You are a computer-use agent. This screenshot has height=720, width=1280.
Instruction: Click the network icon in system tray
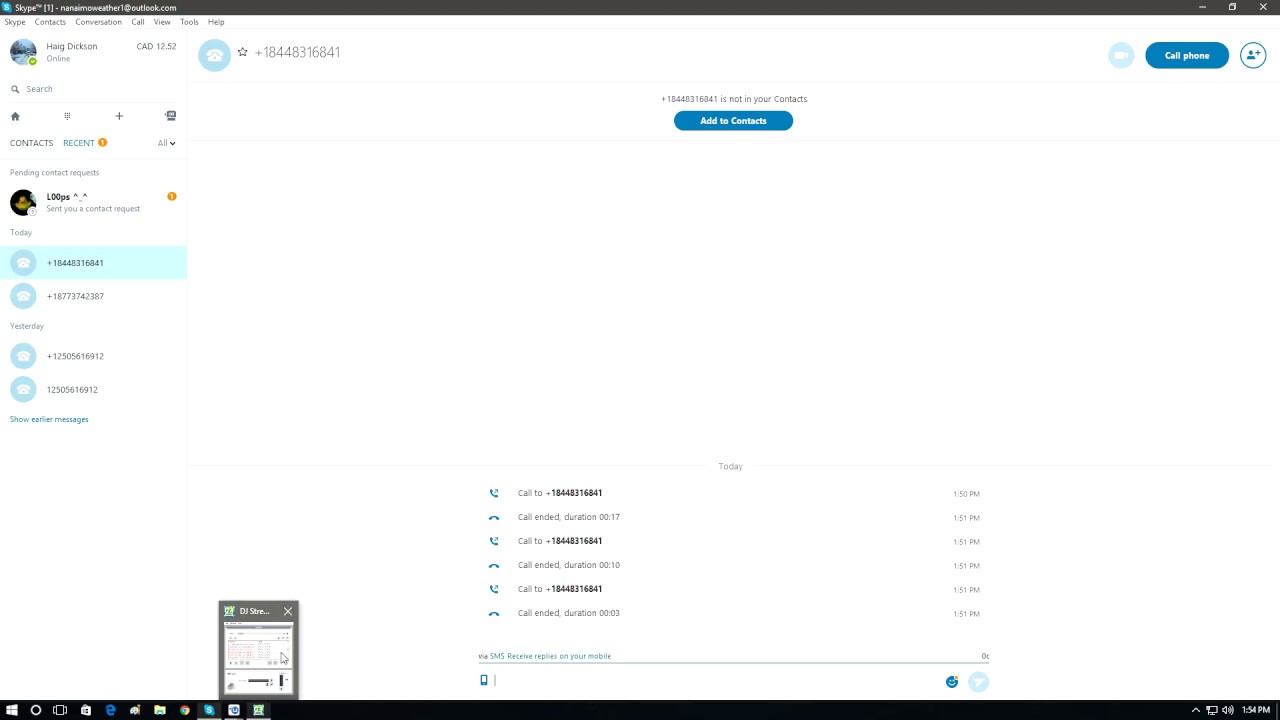coord(1211,710)
